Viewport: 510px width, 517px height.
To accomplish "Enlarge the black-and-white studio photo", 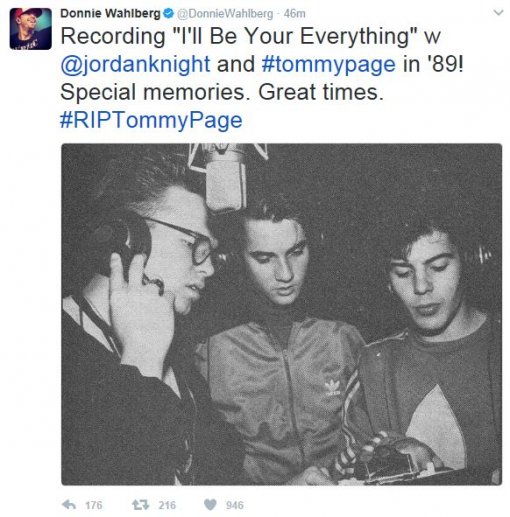I will pos(282,314).
